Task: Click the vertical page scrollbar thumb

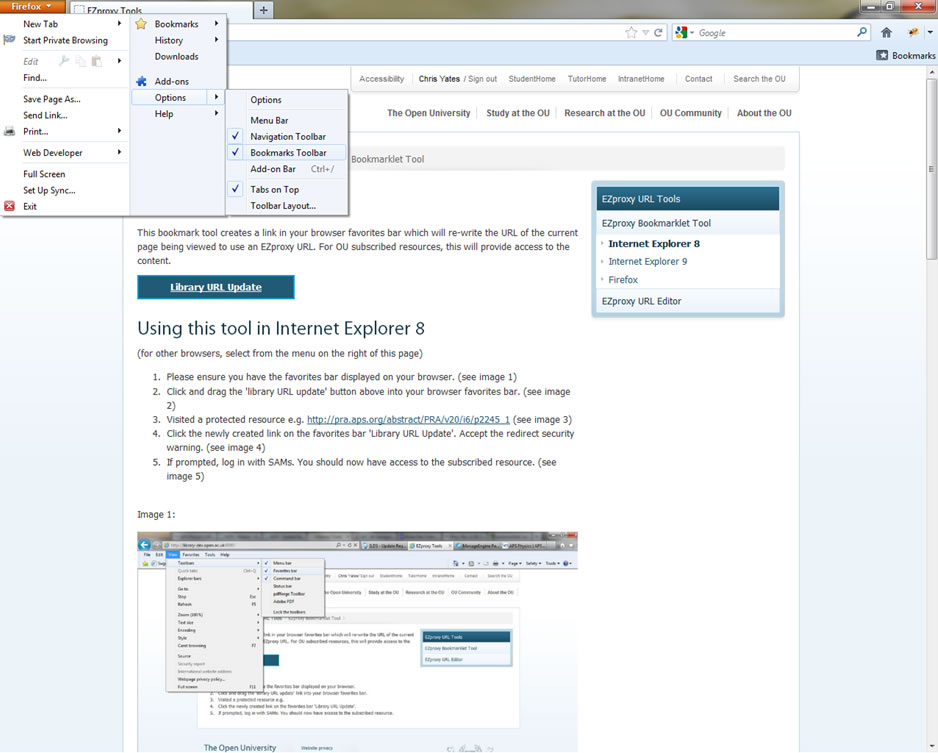Action: (931, 169)
